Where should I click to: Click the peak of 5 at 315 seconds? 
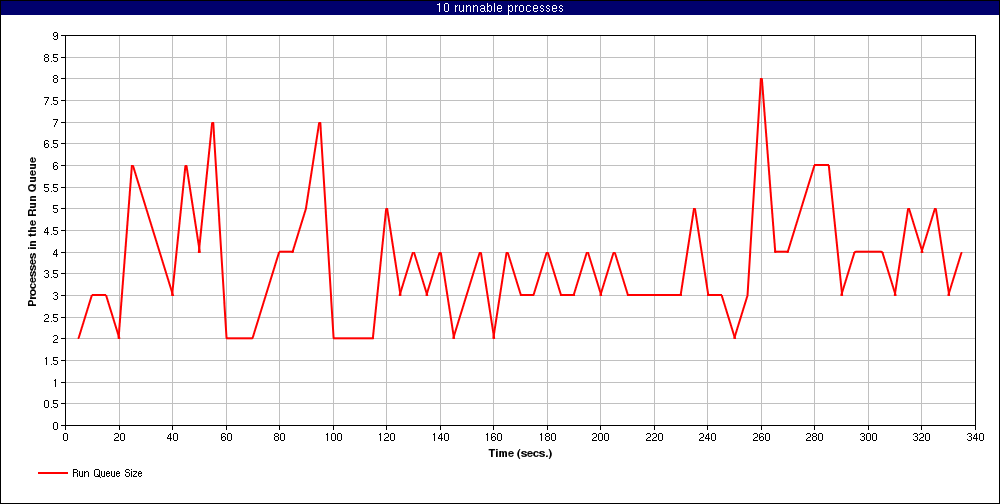click(908, 209)
